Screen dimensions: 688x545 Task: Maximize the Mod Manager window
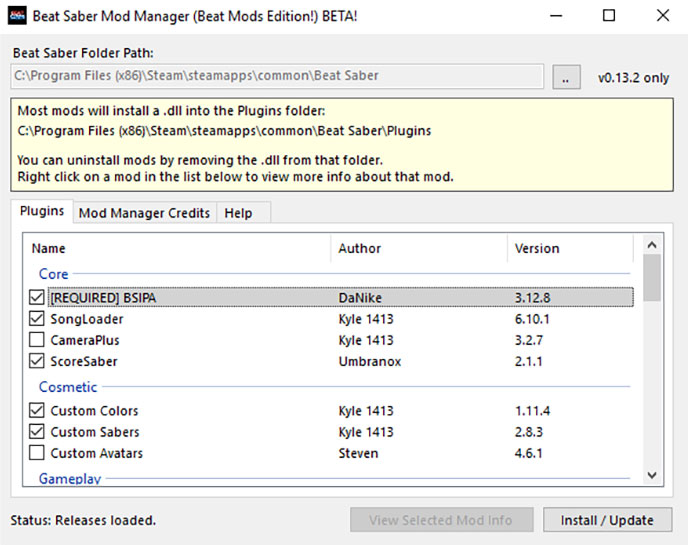[x=609, y=16]
